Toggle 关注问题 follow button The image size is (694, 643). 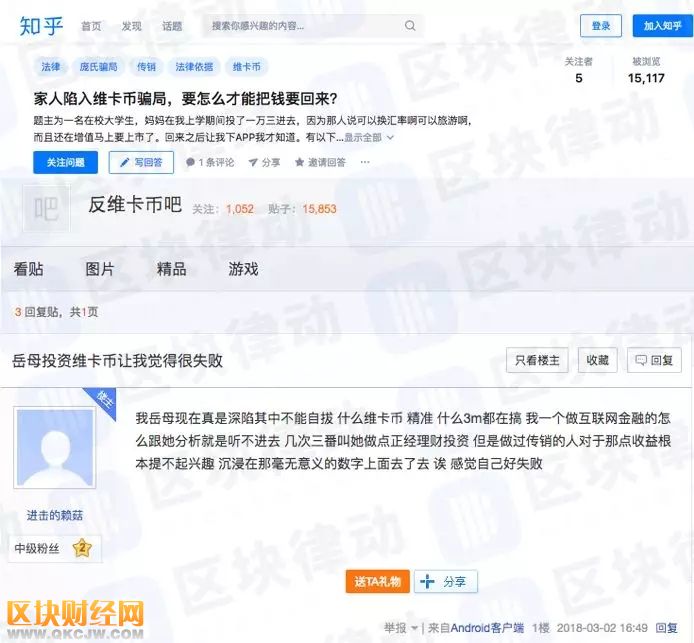(x=66, y=162)
